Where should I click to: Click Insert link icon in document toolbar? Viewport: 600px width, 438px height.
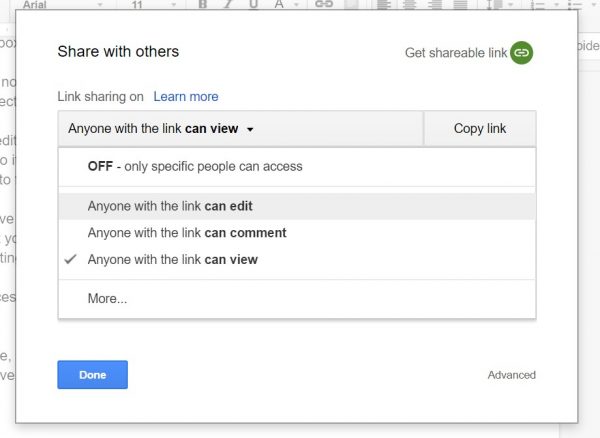tap(324, 5)
